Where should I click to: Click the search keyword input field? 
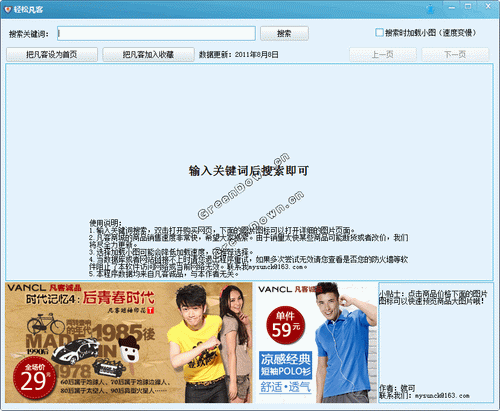(156, 33)
